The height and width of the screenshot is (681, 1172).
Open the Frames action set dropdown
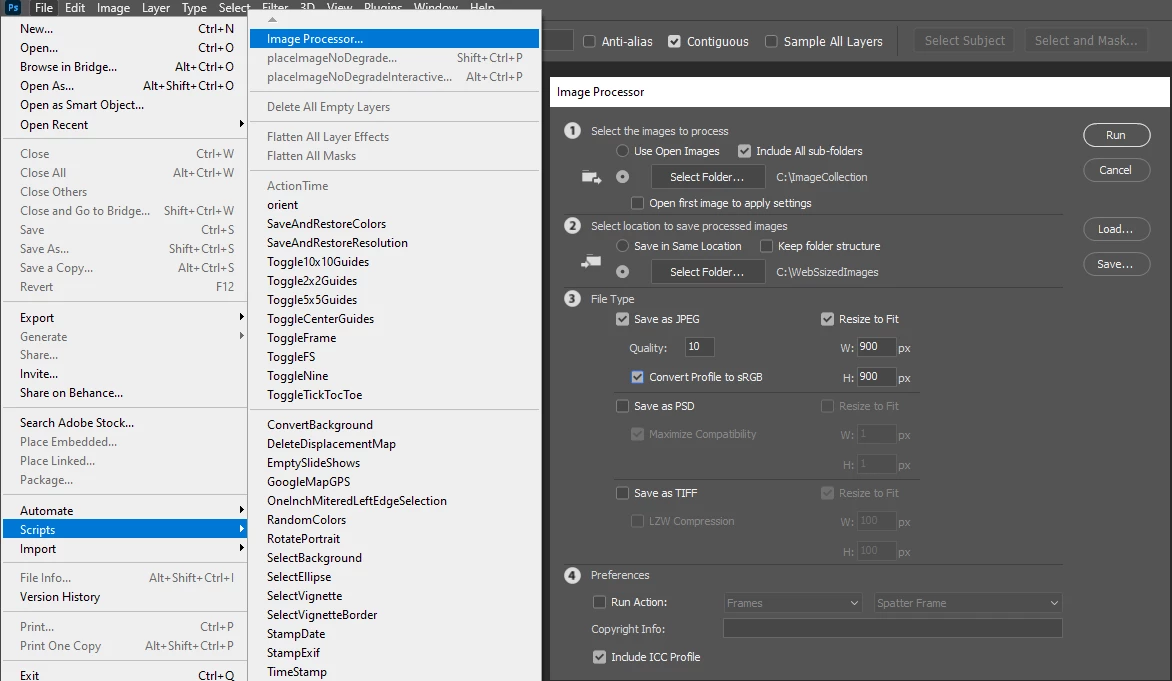[x=793, y=603]
